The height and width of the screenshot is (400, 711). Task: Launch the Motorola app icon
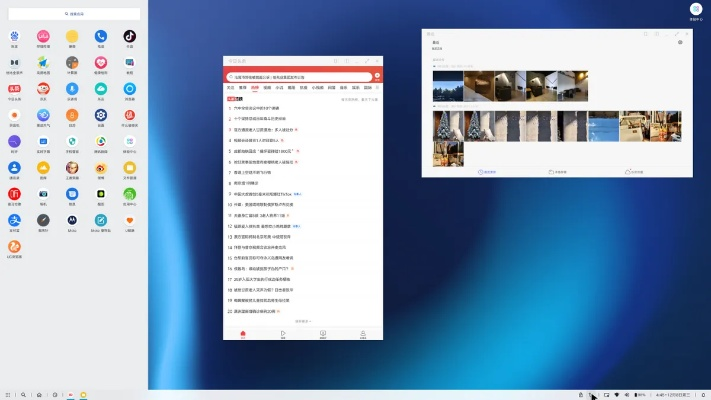[72, 220]
